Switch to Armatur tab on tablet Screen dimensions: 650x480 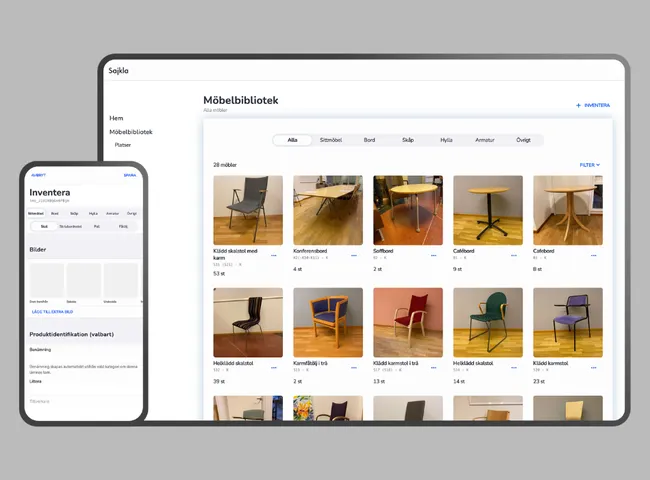coord(485,140)
